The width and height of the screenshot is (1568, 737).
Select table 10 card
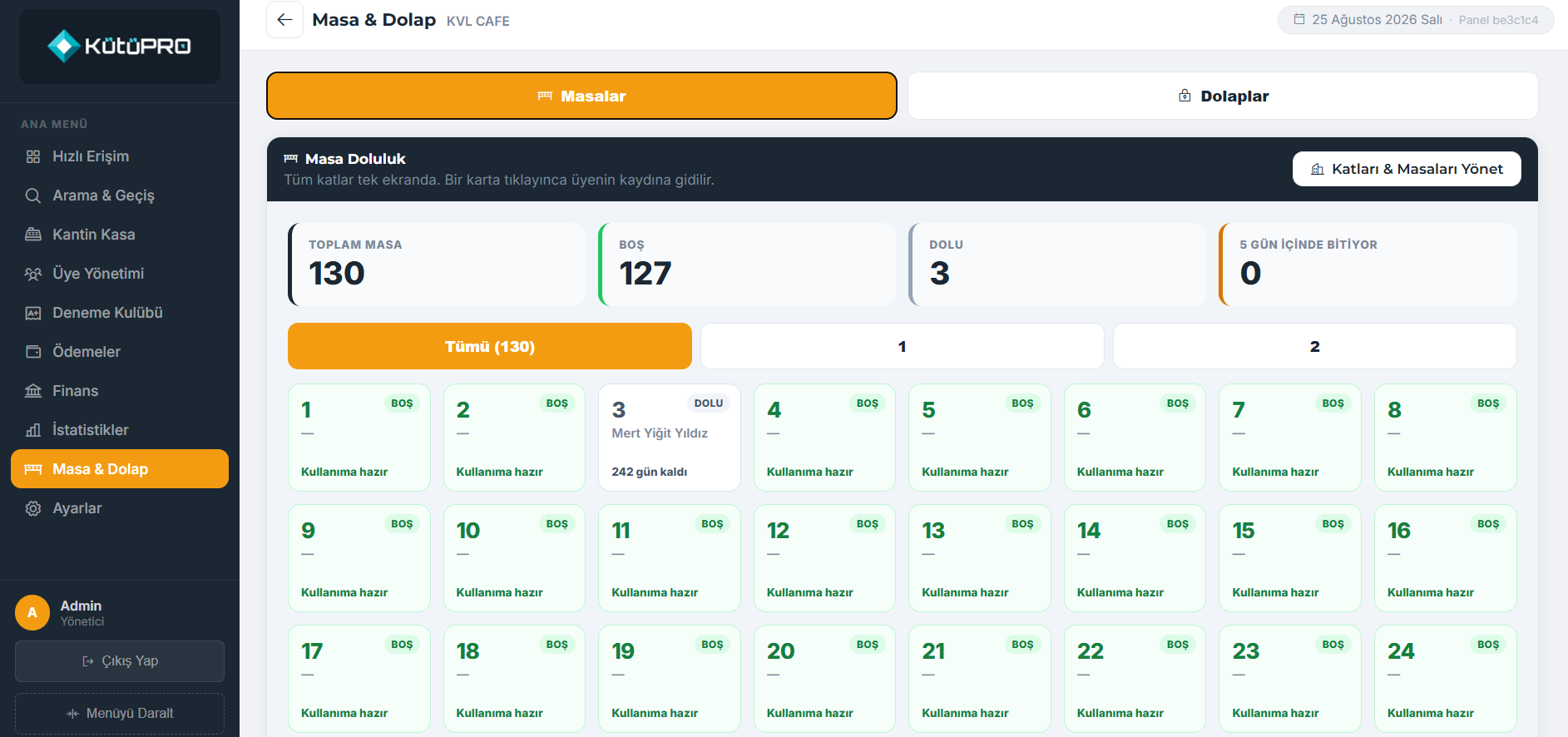click(x=514, y=558)
